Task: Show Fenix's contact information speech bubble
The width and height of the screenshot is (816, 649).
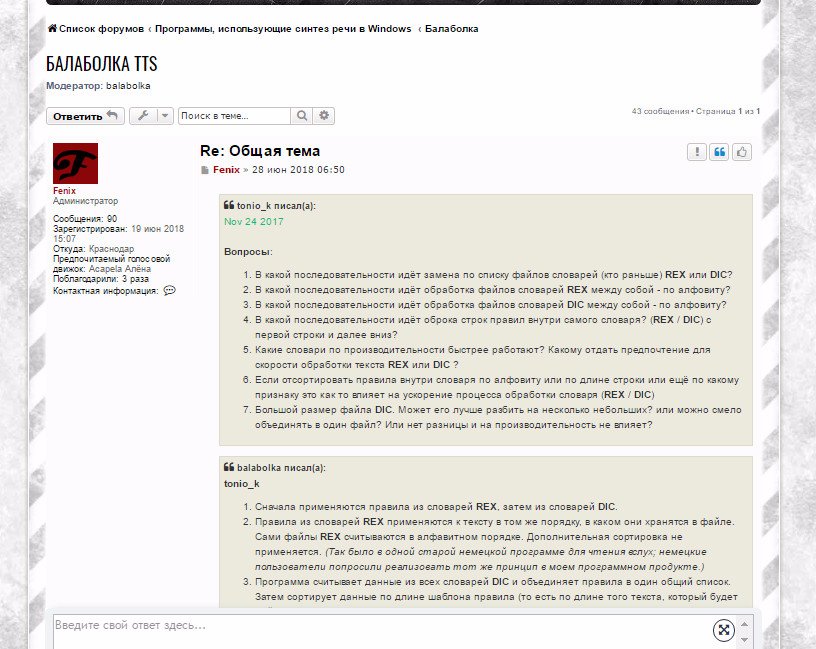Action: click(169, 291)
